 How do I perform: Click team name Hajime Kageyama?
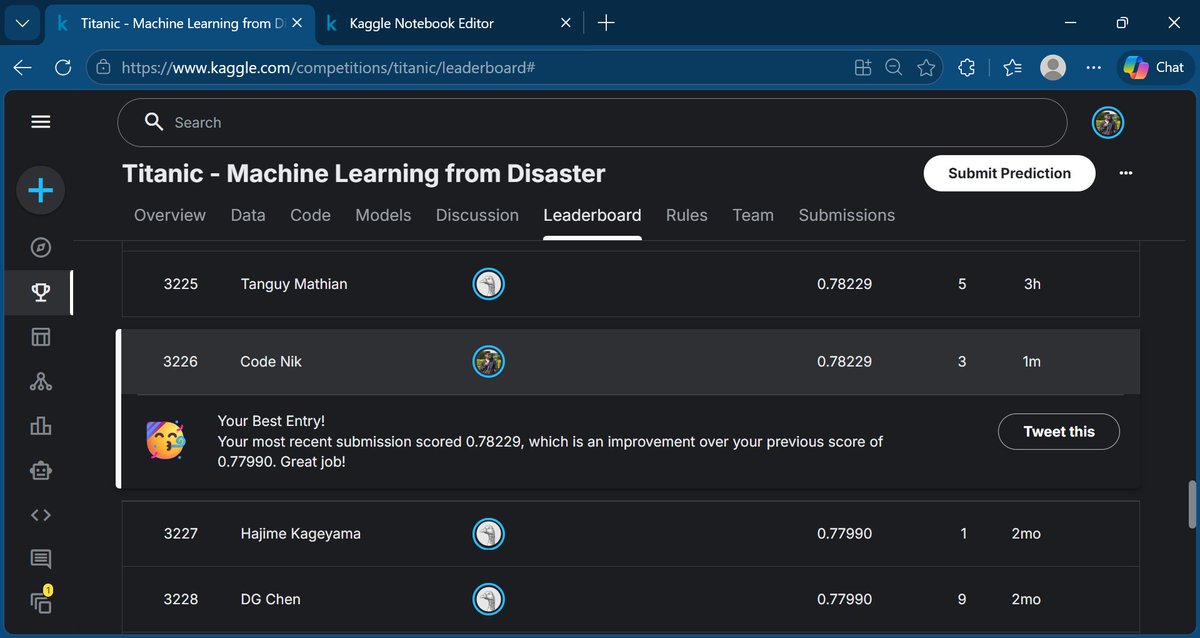tap(301, 534)
